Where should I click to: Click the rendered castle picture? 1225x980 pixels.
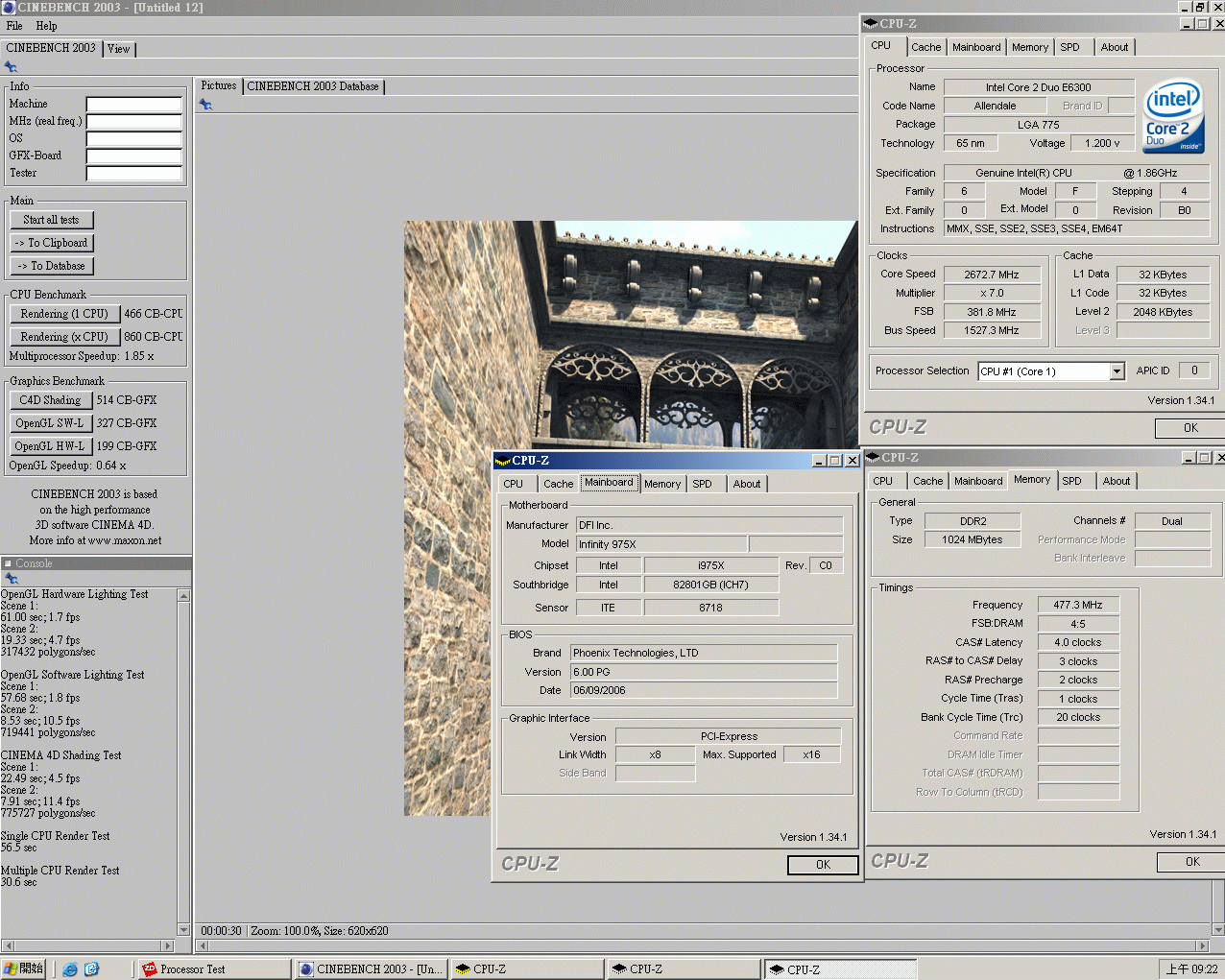tap(630, 518)
